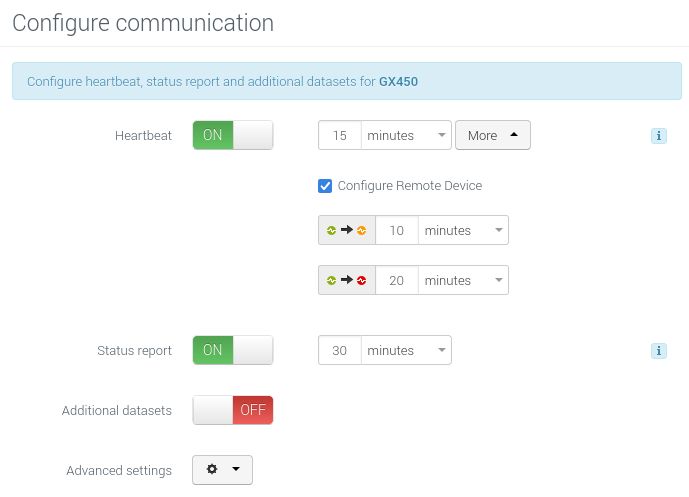This screenshot has width=689, height=497.
Task: Turn off the Heartbeat toggle
Action: [x=232, y=135]
